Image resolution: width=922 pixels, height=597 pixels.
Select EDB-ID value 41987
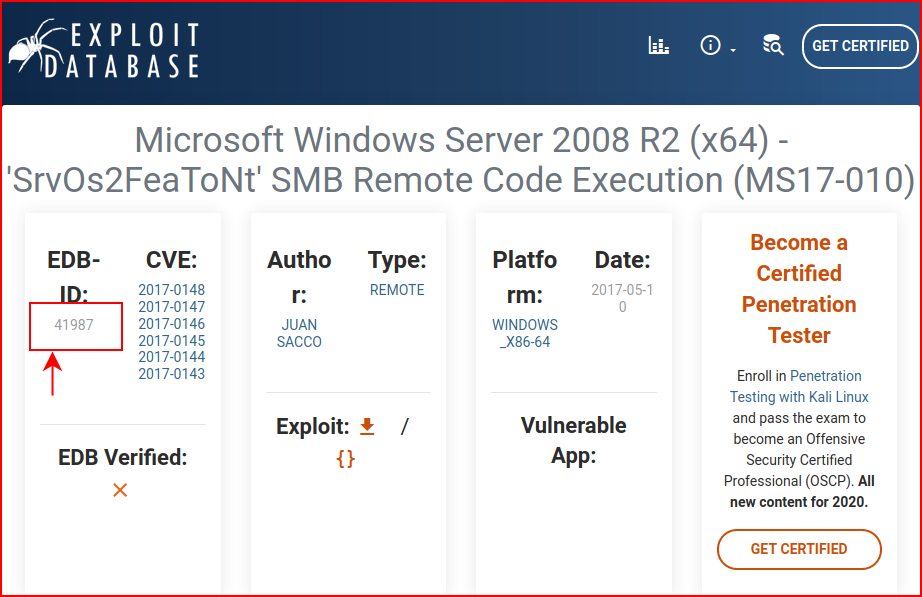[74, 325]
